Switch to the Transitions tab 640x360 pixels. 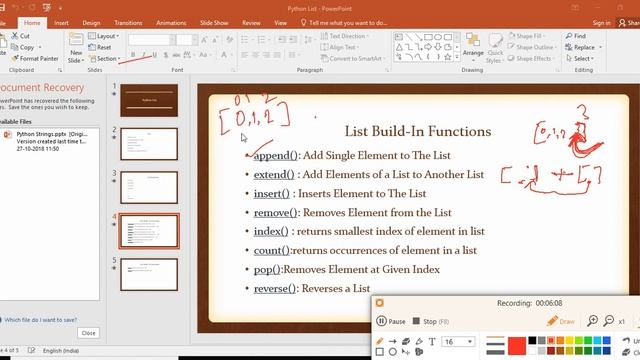tap(128, 23)
